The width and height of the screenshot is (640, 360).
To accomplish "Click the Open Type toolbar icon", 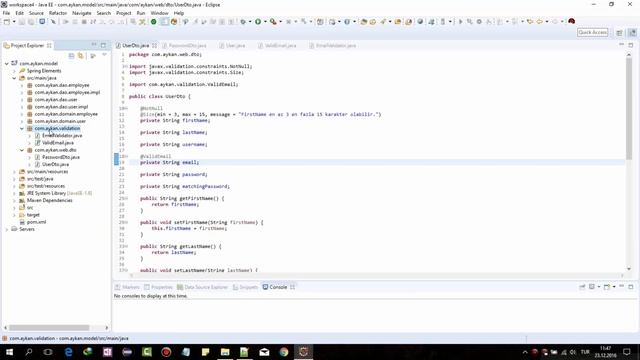I will coord(364,22).
